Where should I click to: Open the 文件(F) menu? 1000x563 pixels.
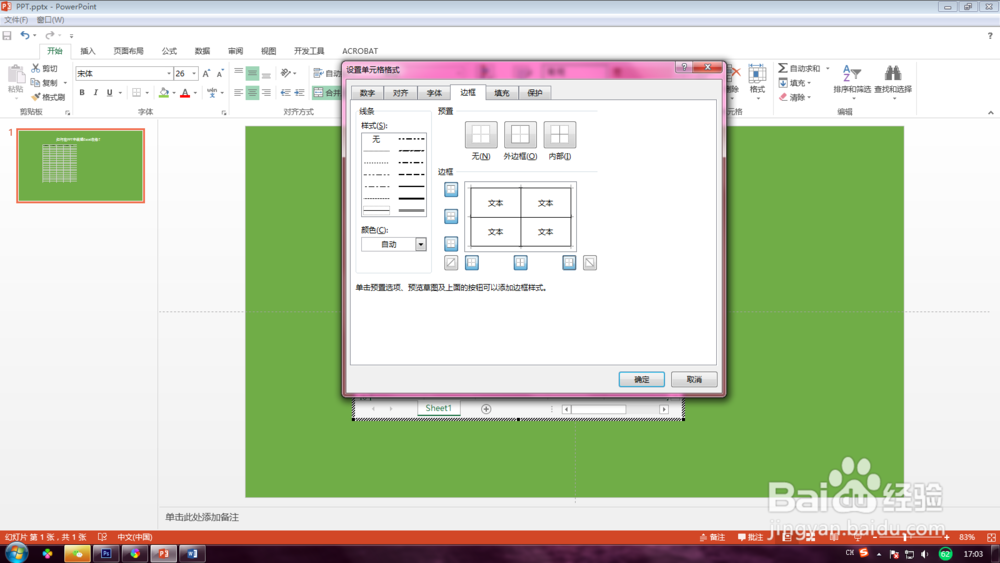click(x=17, y=20)
